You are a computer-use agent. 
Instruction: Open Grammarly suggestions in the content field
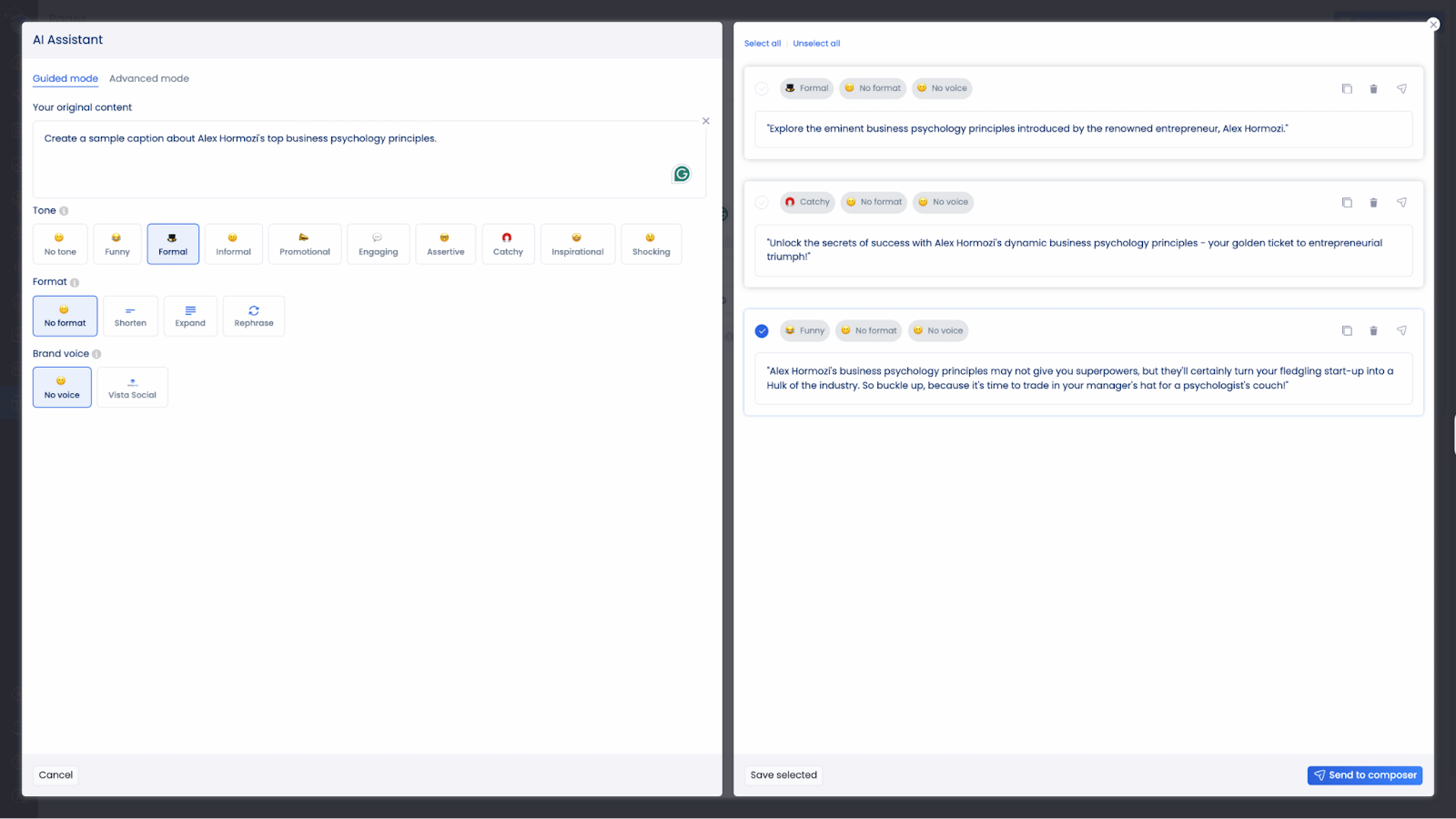(x=682, y=173)
